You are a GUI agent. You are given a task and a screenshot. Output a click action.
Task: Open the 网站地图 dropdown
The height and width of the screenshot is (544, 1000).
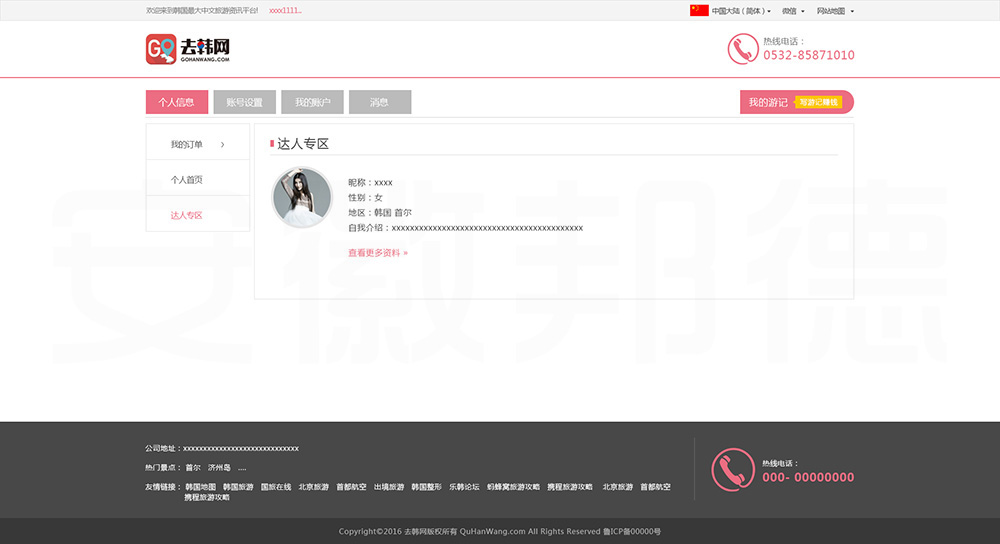(835, 11)
